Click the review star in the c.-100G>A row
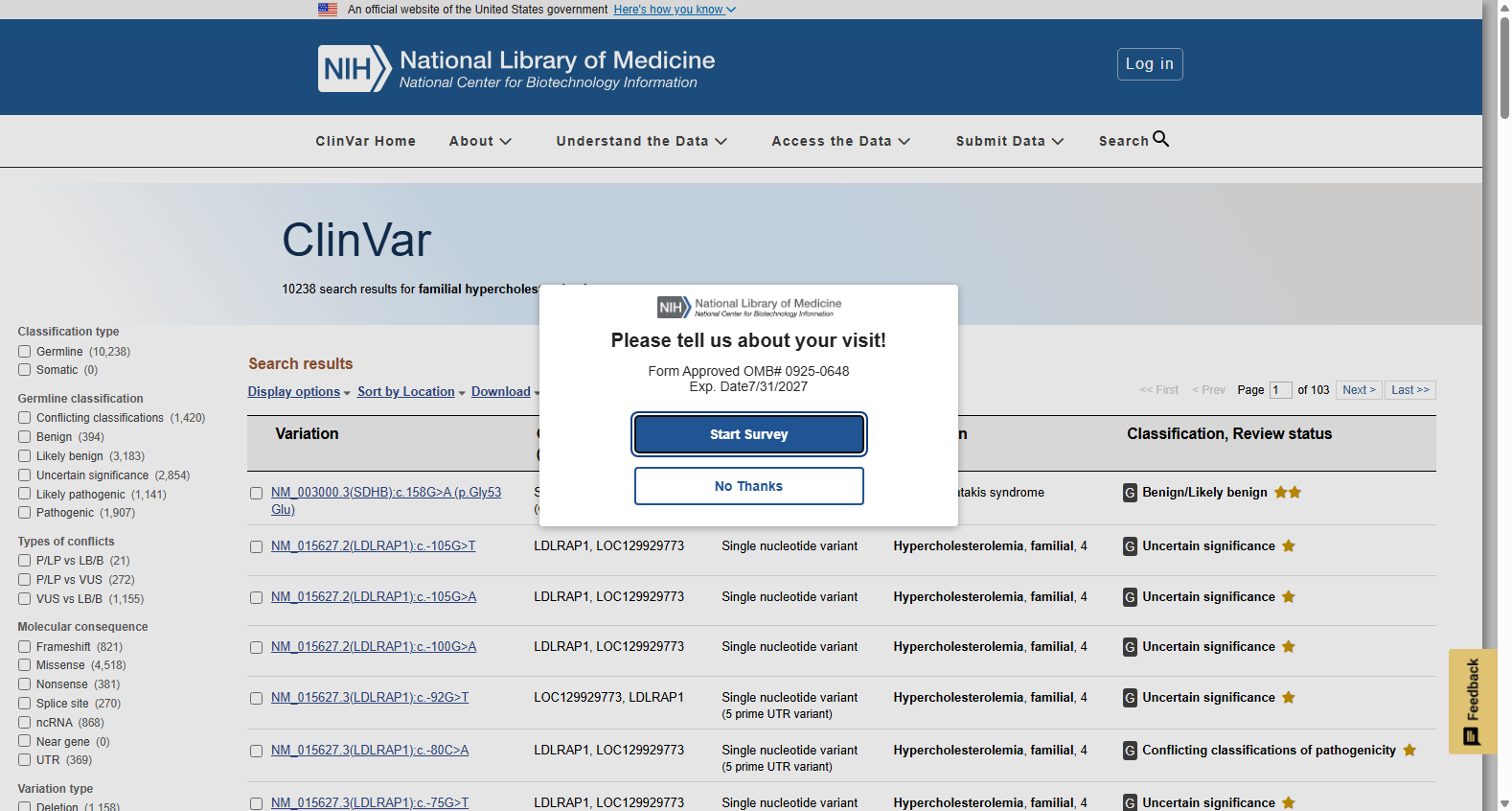1512x811 pixels. coord(1289,647)
